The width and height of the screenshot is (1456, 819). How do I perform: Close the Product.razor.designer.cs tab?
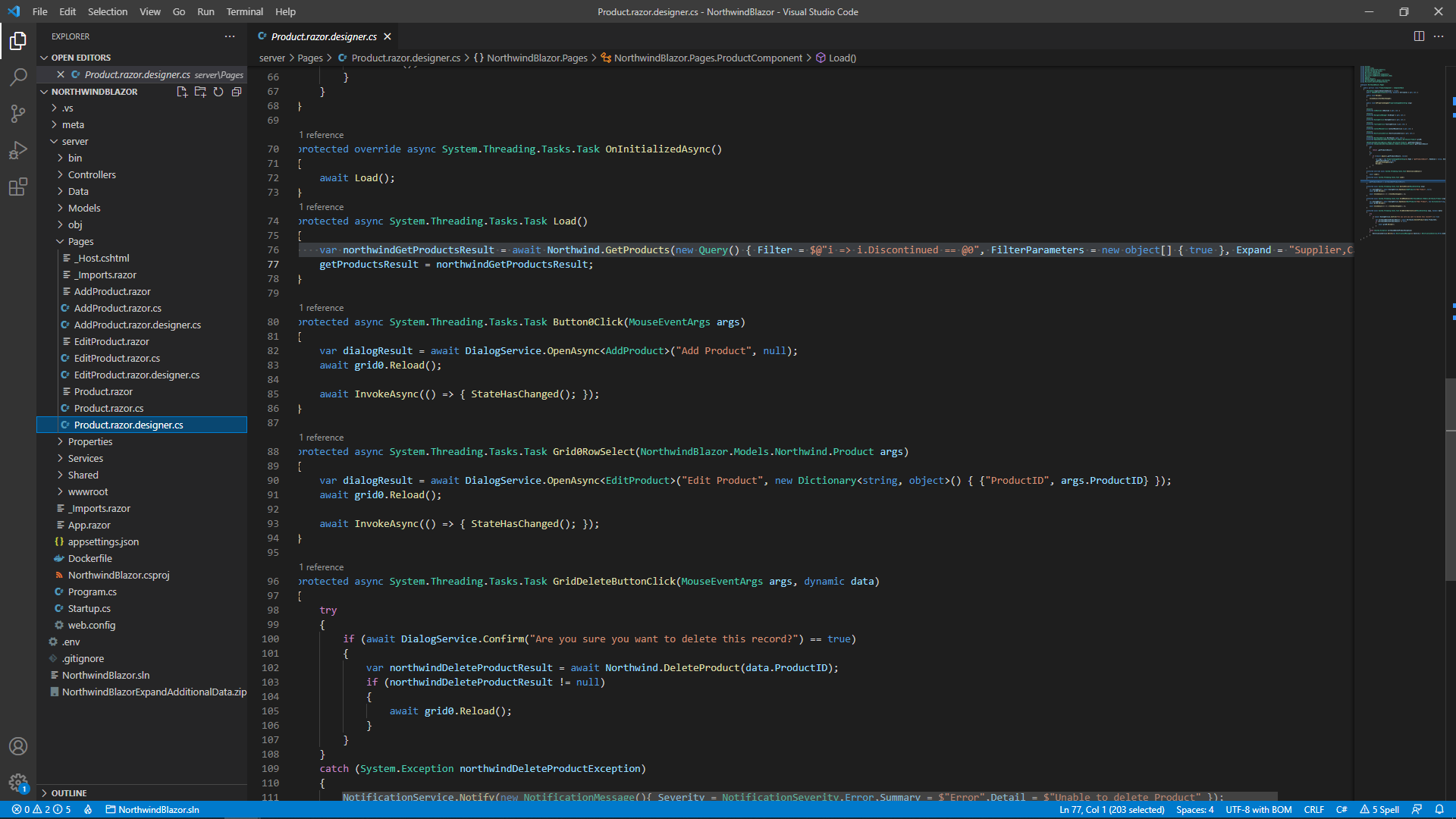point(388,36)
